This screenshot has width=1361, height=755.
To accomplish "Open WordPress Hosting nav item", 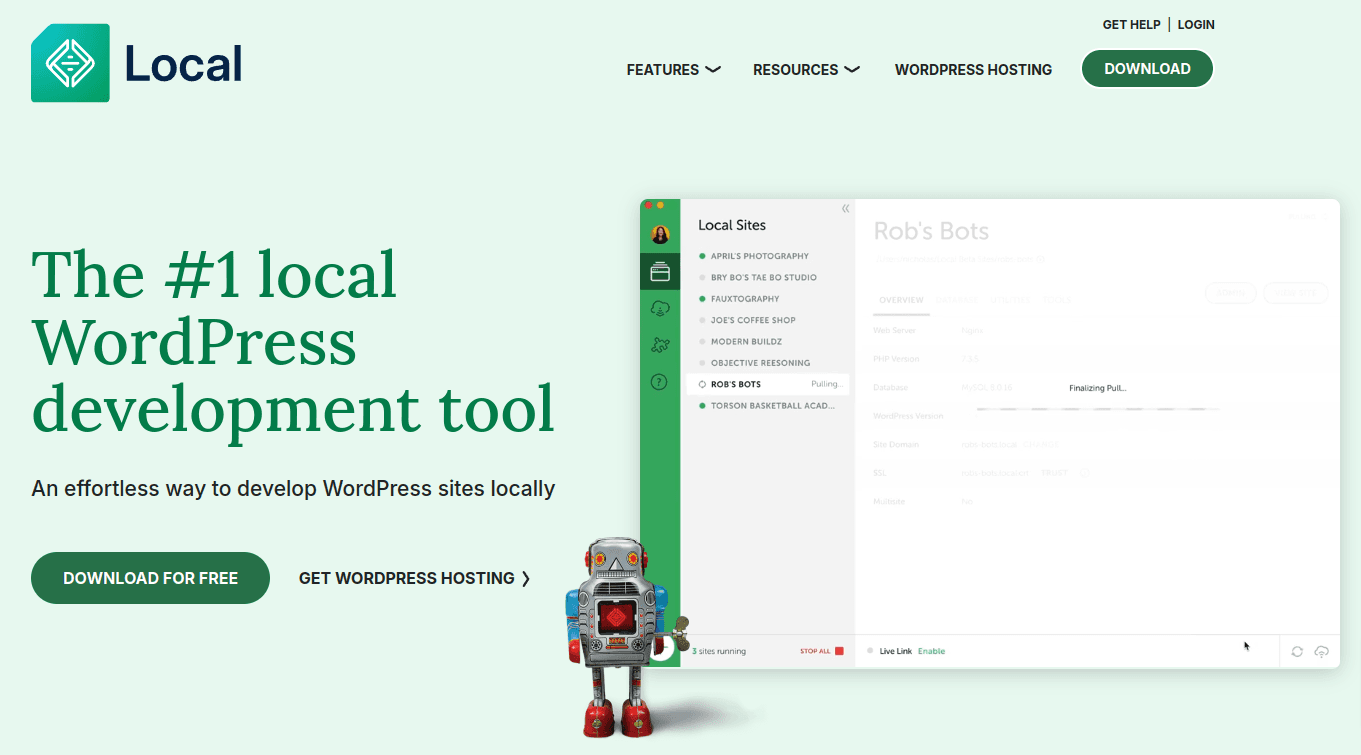I will [973, 70].
